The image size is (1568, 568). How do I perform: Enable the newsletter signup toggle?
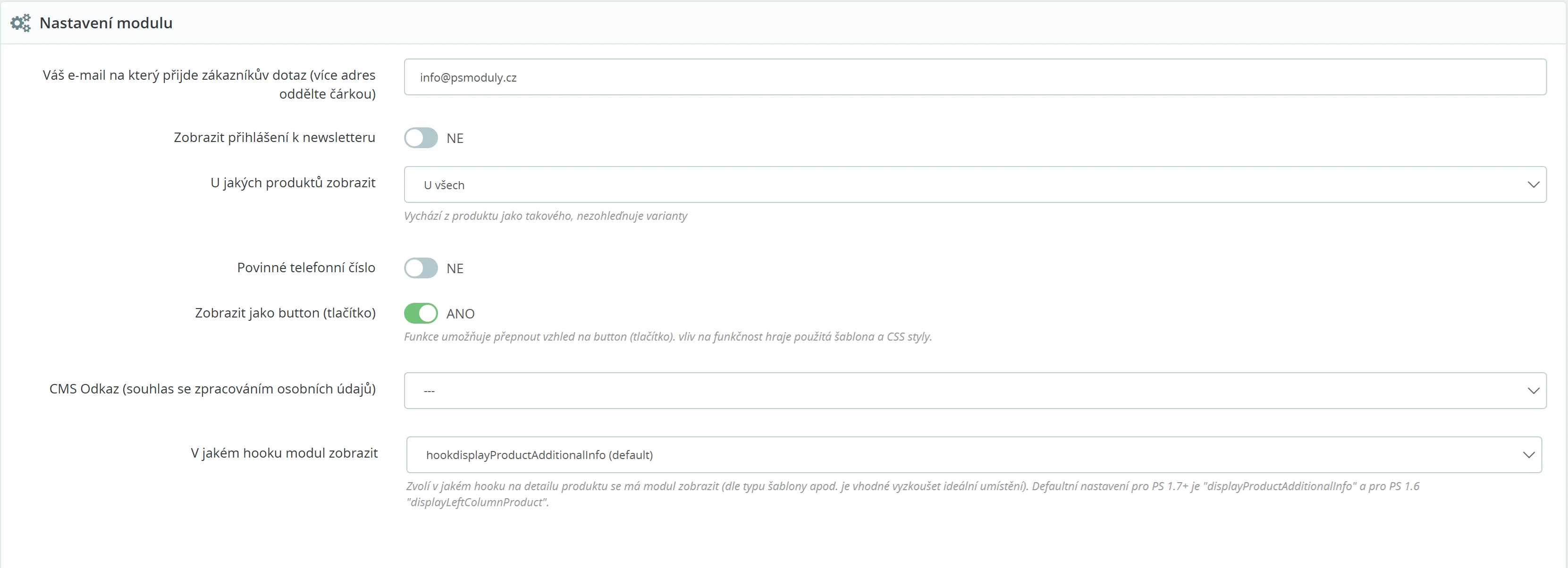tap(421, 138)
